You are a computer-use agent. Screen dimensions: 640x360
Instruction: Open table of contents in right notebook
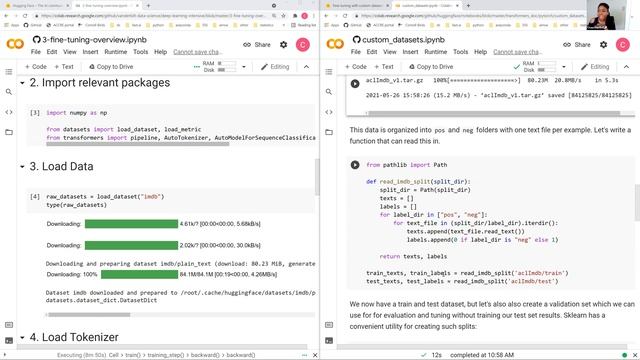[x=329, y=72]
